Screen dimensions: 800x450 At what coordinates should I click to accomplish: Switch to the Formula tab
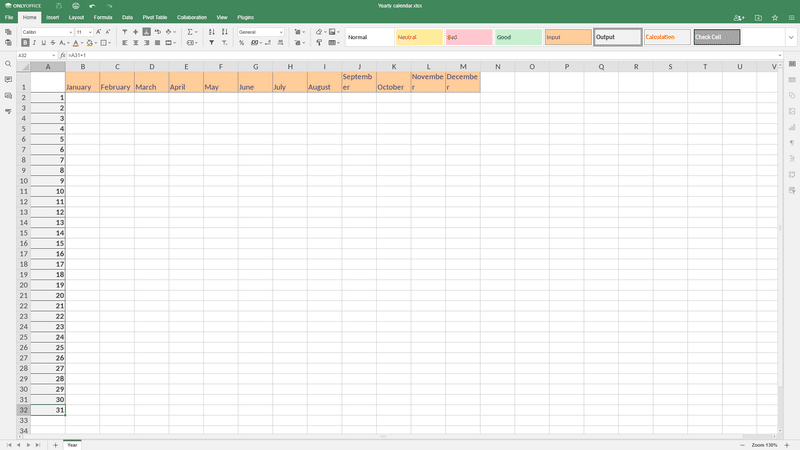point(103,17)
